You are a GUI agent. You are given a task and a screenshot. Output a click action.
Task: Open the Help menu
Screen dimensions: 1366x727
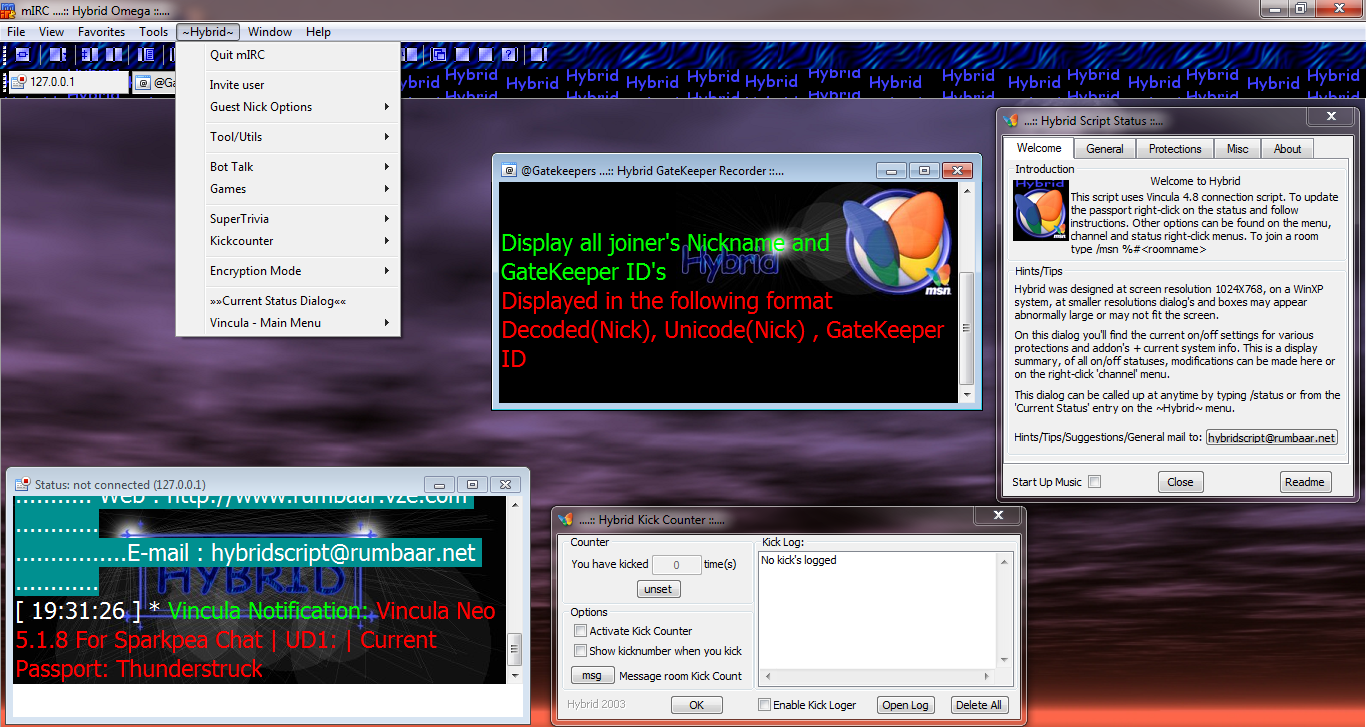(x=318, y=32)
